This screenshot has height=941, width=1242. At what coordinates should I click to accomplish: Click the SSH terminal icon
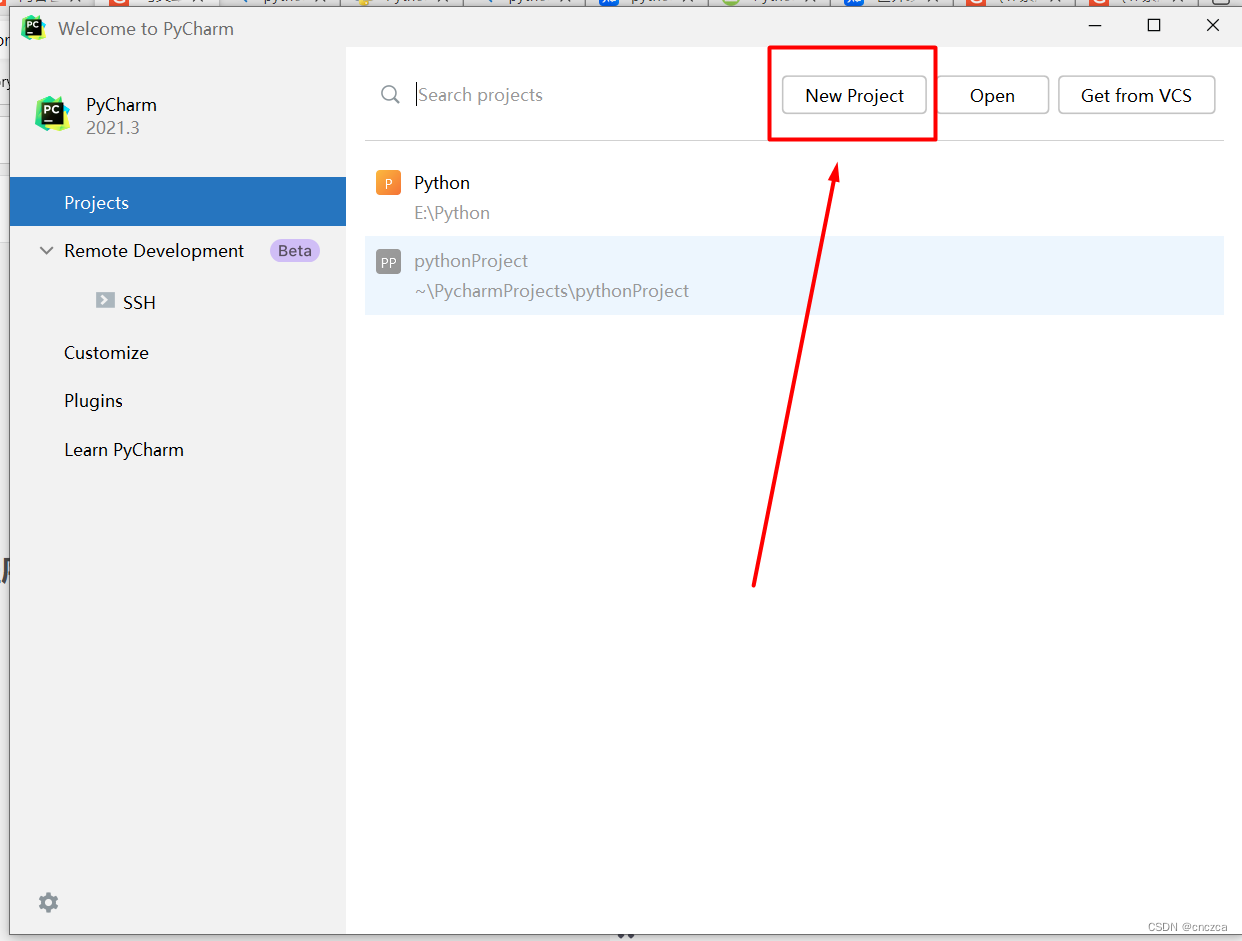[x=105, y=300]
